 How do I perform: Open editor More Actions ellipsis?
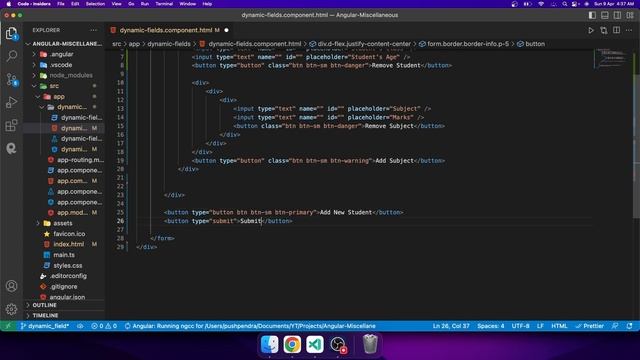point(629,30)
